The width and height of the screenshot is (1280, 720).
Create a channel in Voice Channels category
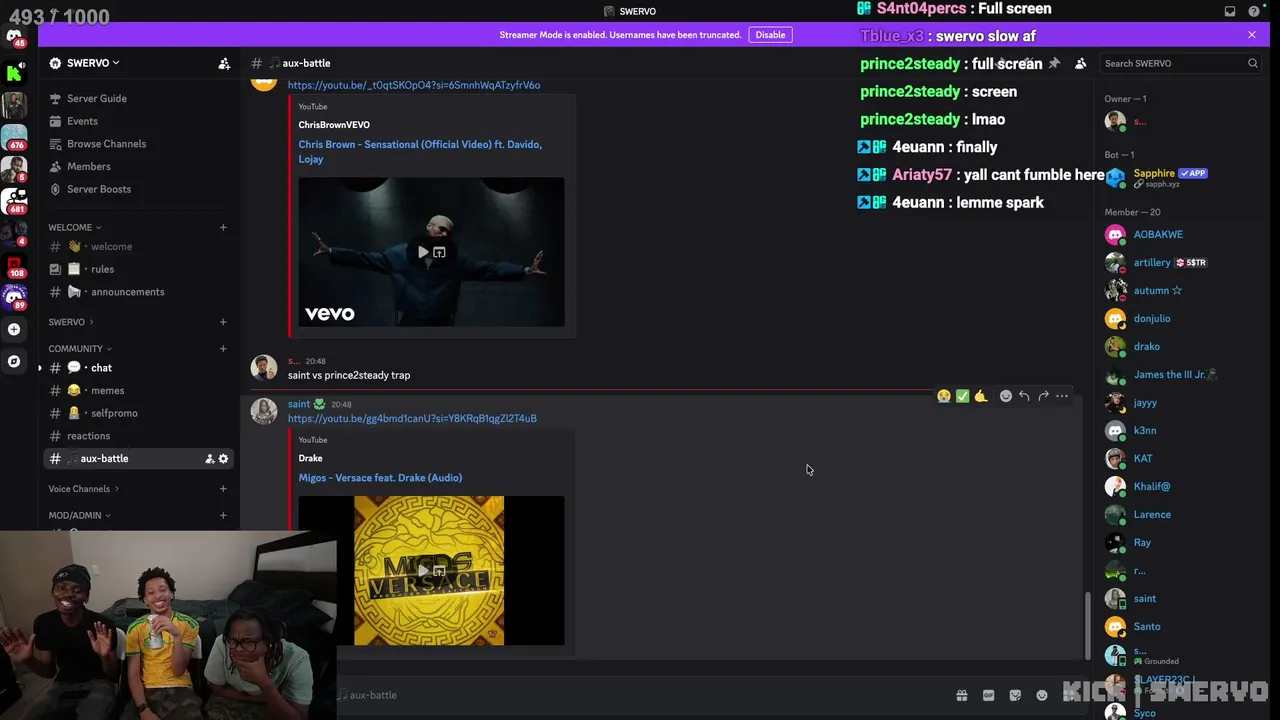coord(223,489)
